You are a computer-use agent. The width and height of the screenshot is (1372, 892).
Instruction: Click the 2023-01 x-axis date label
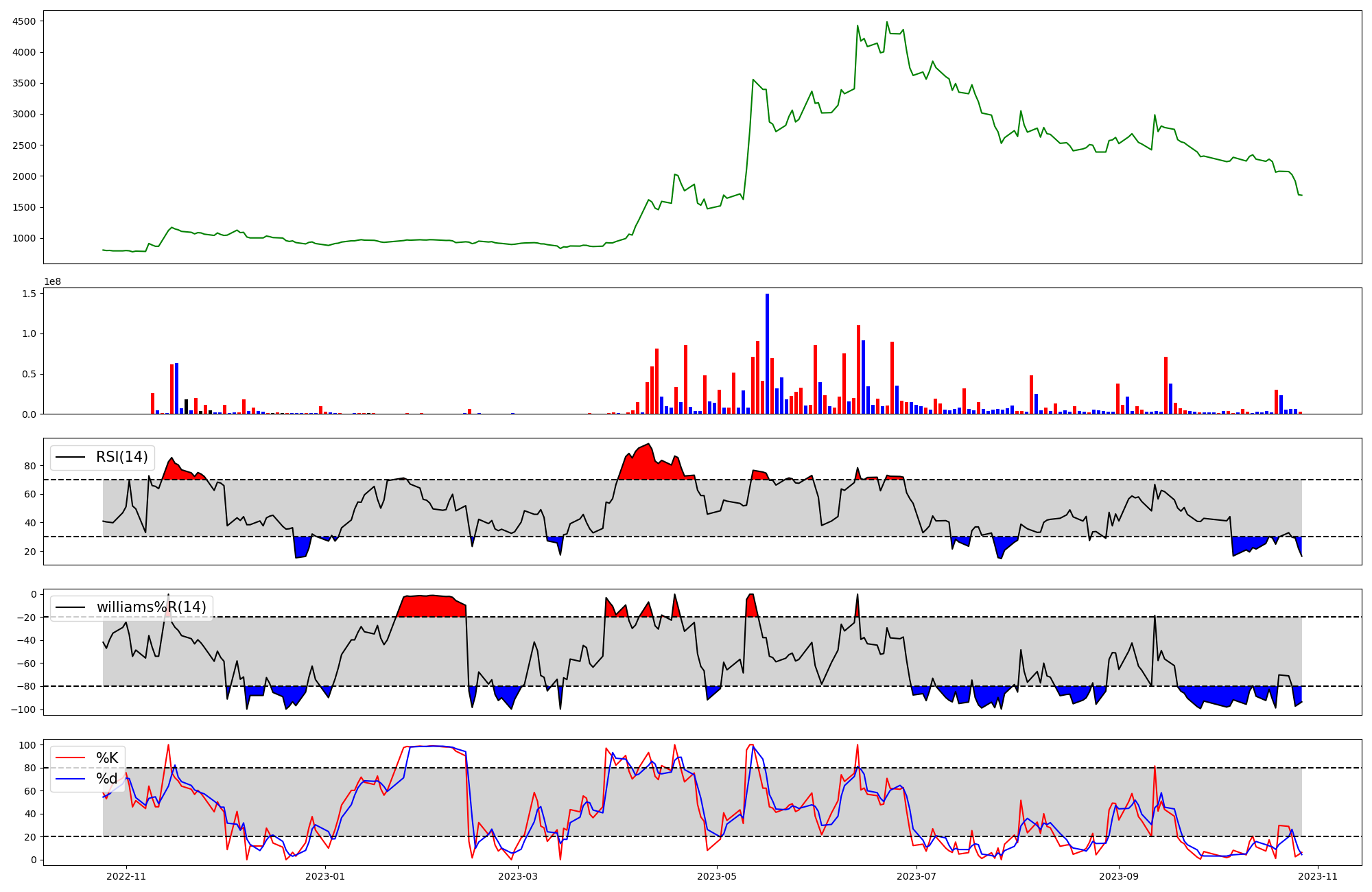(x=324, y=876)
